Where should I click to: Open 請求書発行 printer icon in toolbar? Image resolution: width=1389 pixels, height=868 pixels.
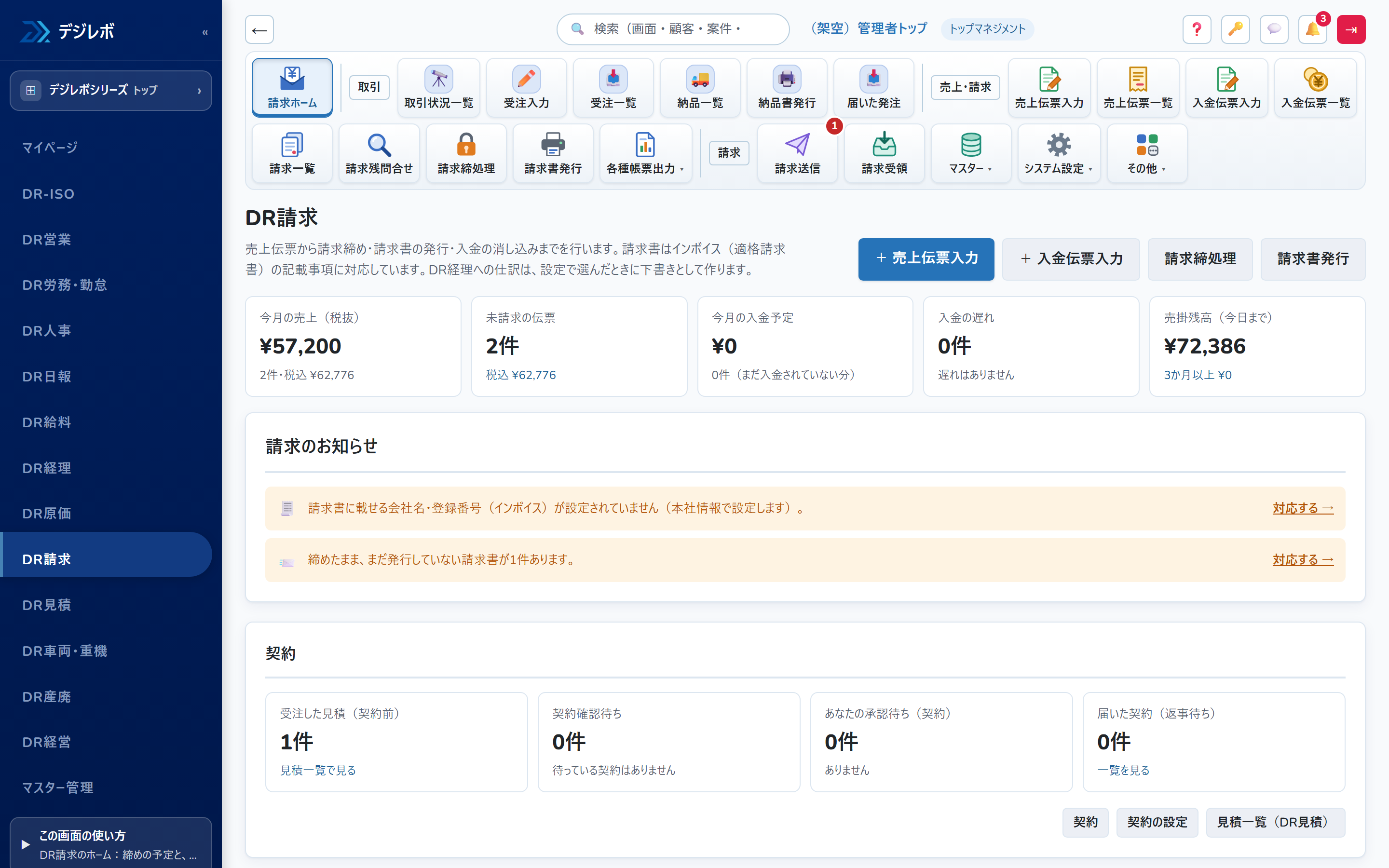(553, 153)
